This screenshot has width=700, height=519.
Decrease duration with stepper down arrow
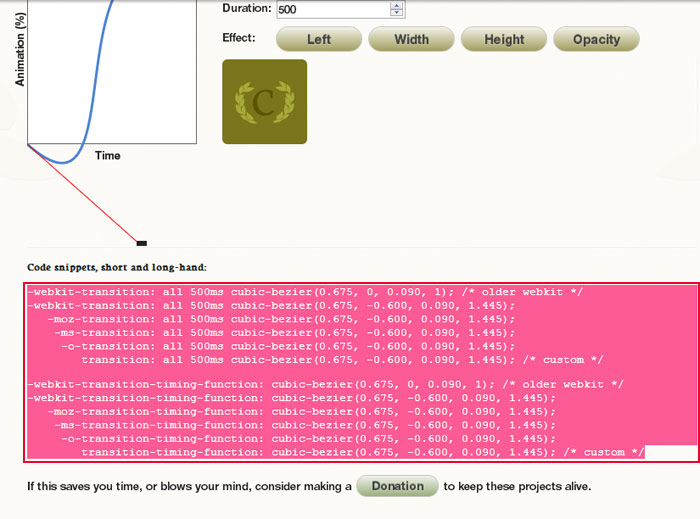click(396, 12)
